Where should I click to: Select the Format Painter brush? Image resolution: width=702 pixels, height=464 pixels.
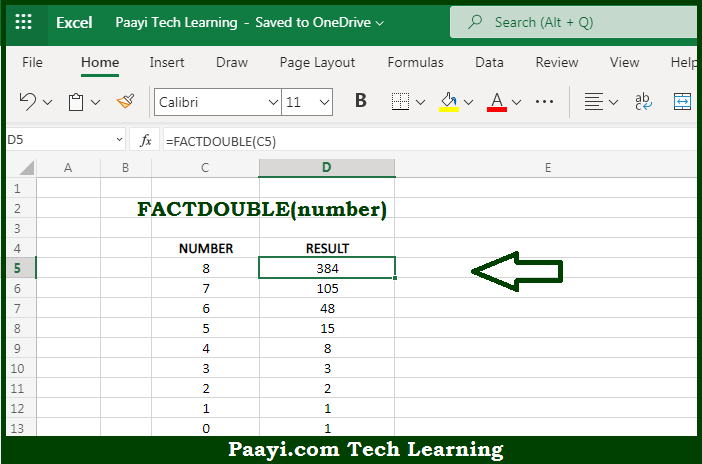125,101
